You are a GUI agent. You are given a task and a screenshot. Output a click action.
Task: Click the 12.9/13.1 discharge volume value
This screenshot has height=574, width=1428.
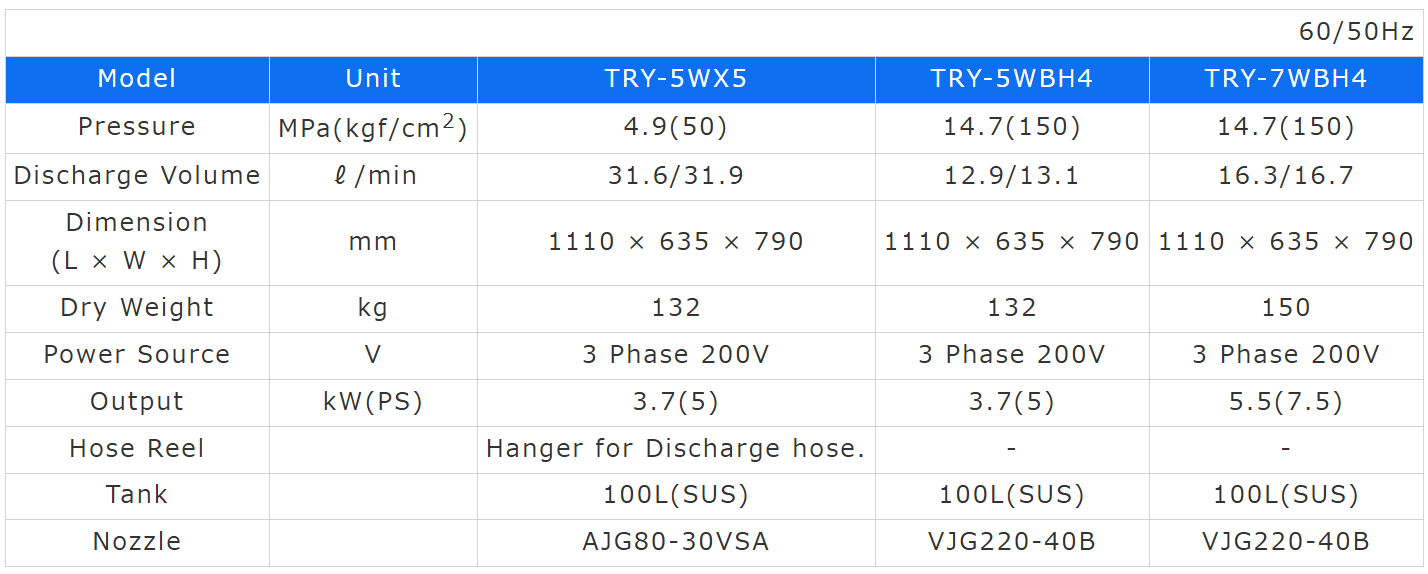tap(1012, 176)
